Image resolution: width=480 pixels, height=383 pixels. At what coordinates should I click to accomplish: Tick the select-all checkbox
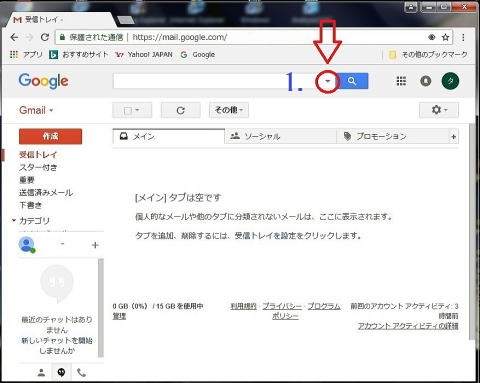pos(128,111)
